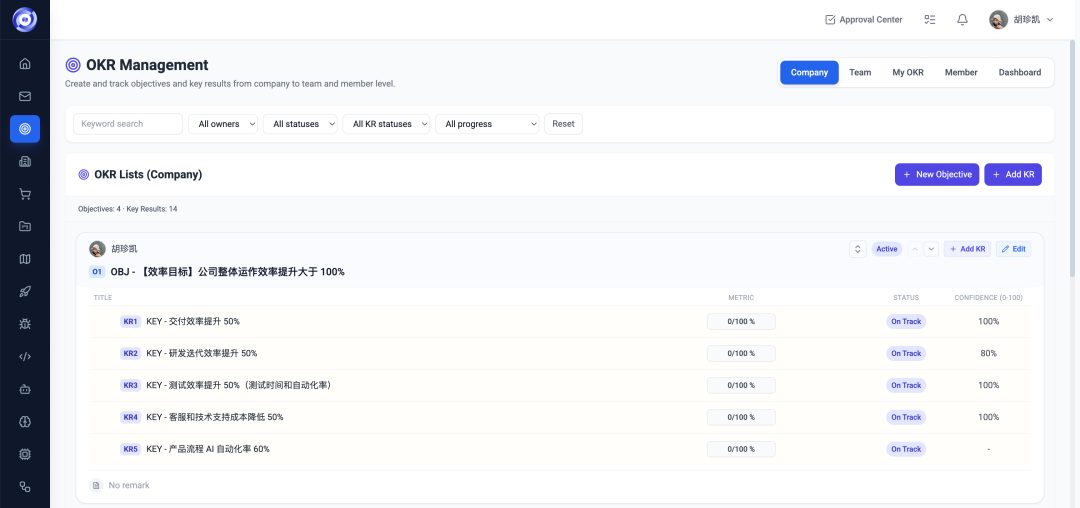Viewport: 1080px width, 508px height.
Task: Click the Keyword search input field
Action: pos(128,124)
